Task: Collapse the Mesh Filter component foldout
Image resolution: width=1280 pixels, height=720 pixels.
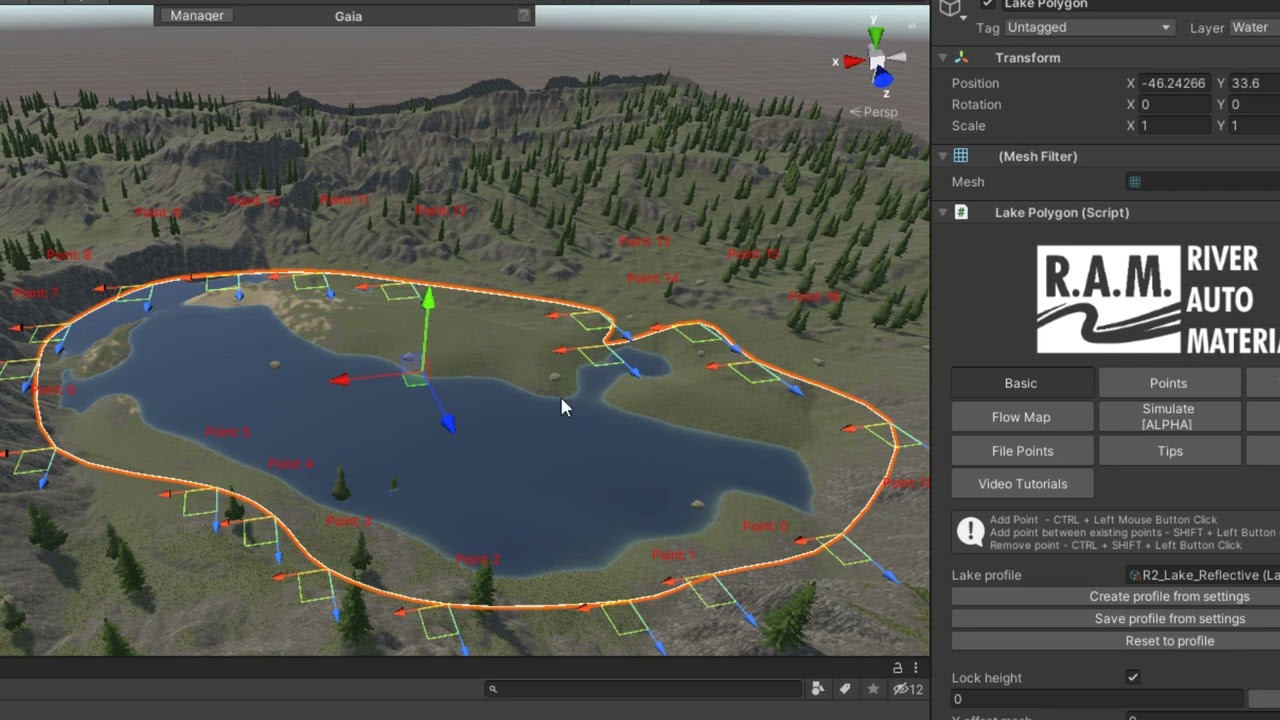Action: (943, 156)
